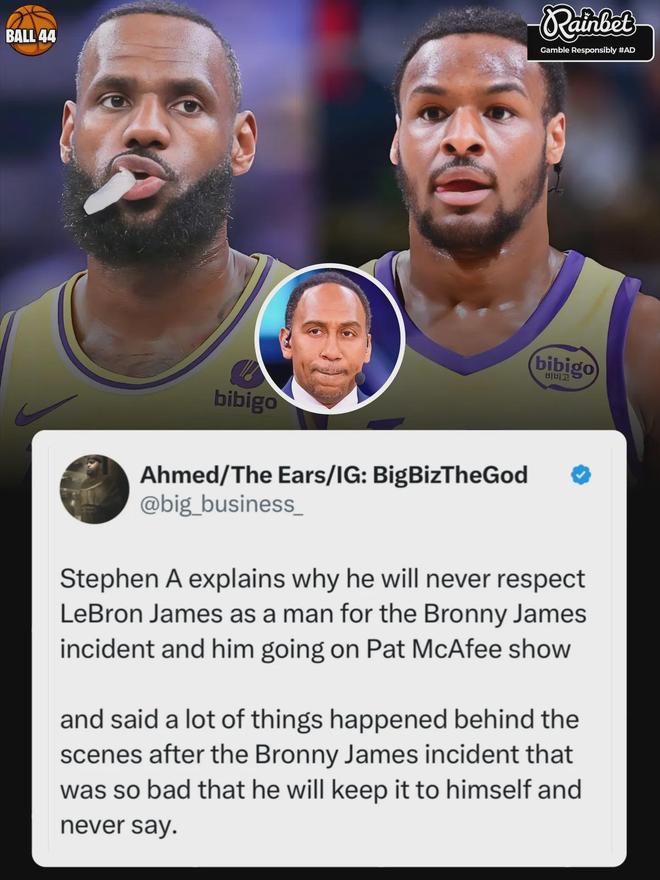Select the paragraph starting and said a lot

(320, 772)
